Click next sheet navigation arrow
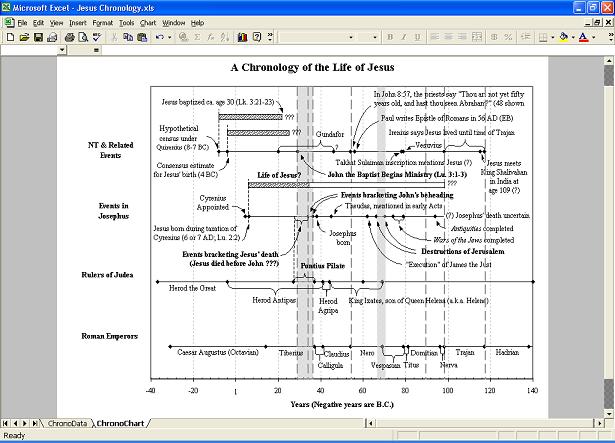 coord(25,423)
